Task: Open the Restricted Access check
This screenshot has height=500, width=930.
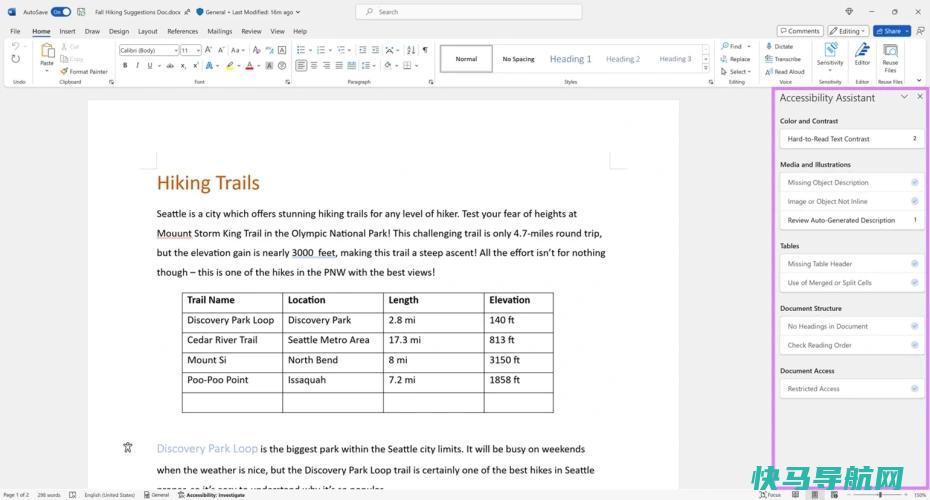Action: pos(851,389)
